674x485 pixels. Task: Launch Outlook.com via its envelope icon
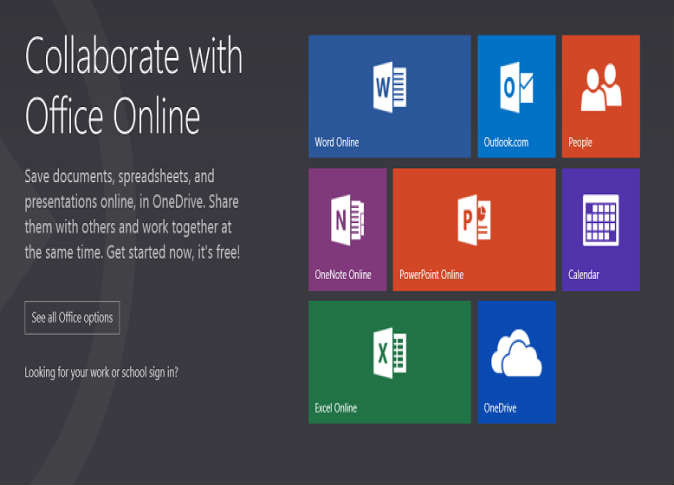pos(517,87)
